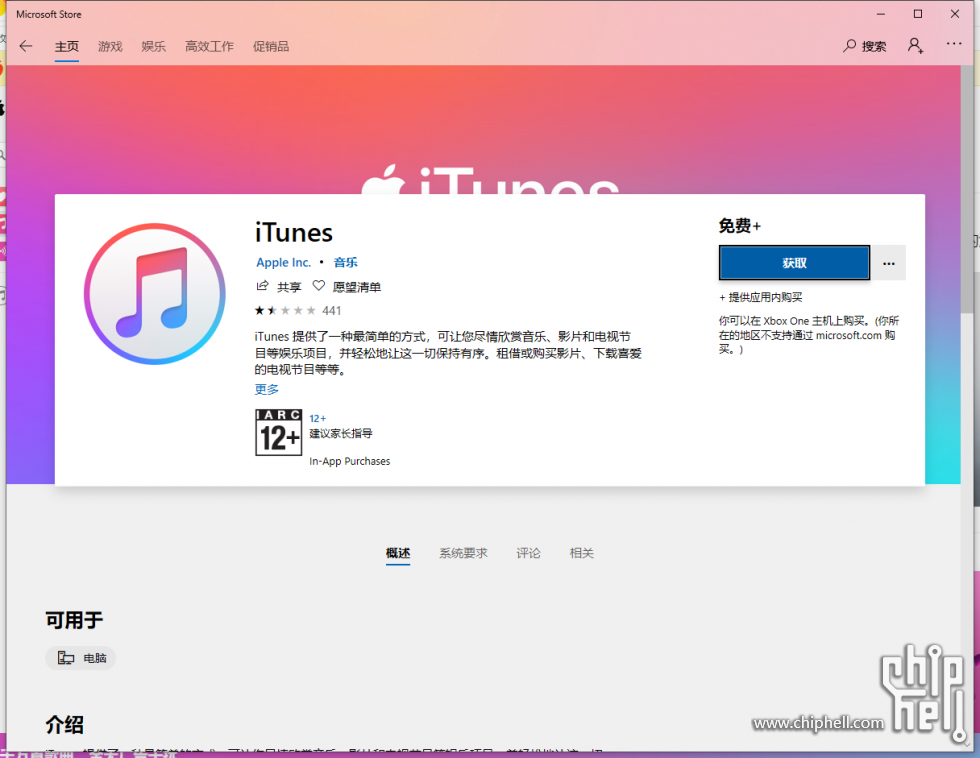Click the 搜索 search label
The height and width of the screenshot is (758, 980).
coord(874,47)
